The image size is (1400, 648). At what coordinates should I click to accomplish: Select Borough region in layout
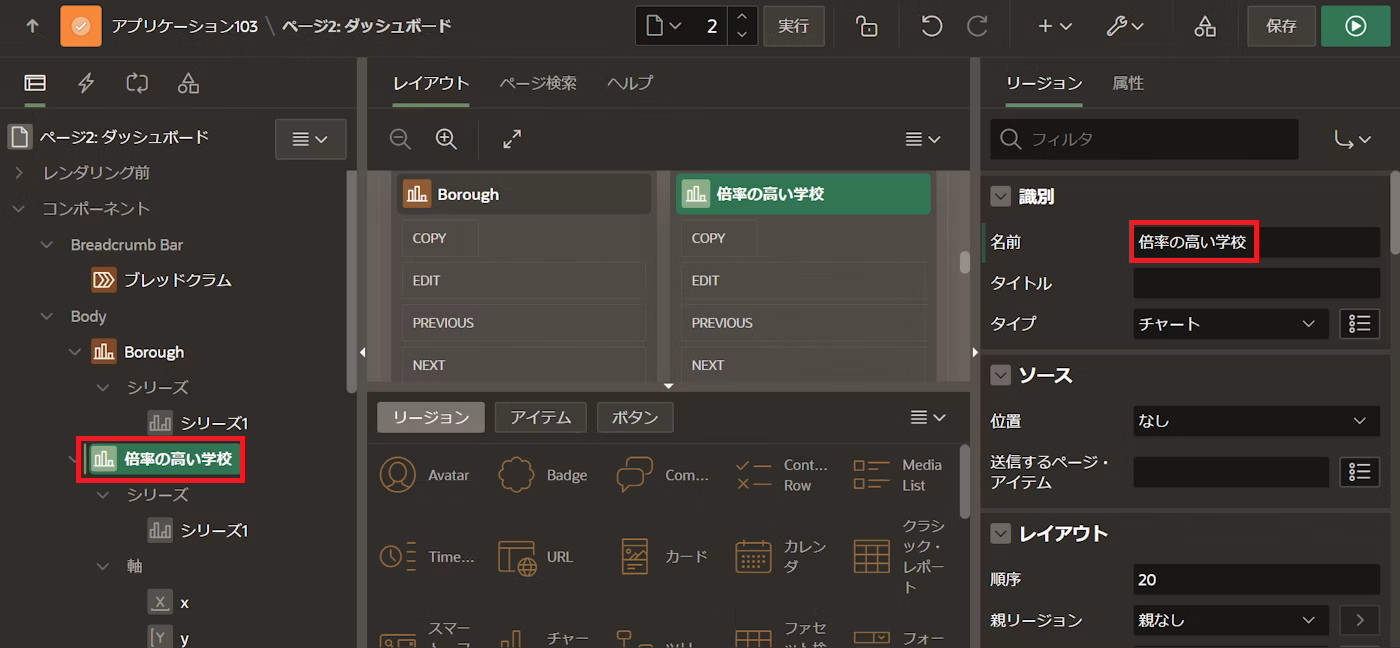point(524,194)
